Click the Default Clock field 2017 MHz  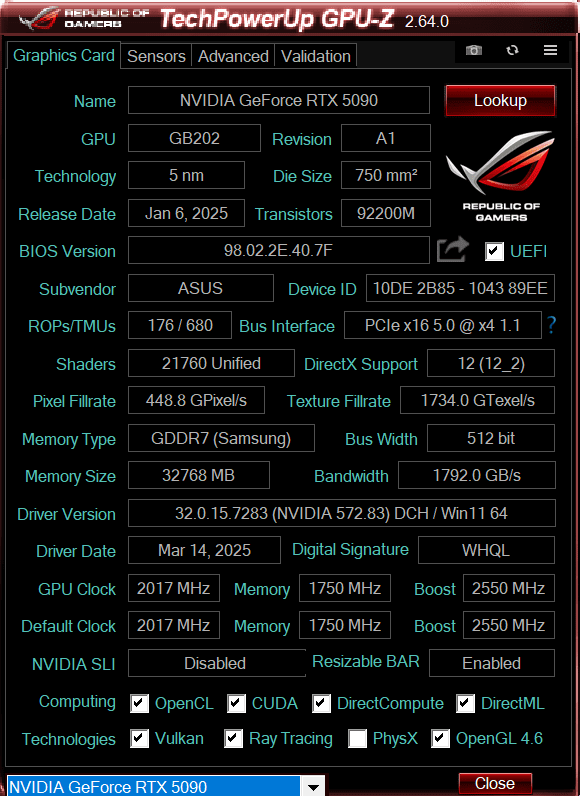174,625
